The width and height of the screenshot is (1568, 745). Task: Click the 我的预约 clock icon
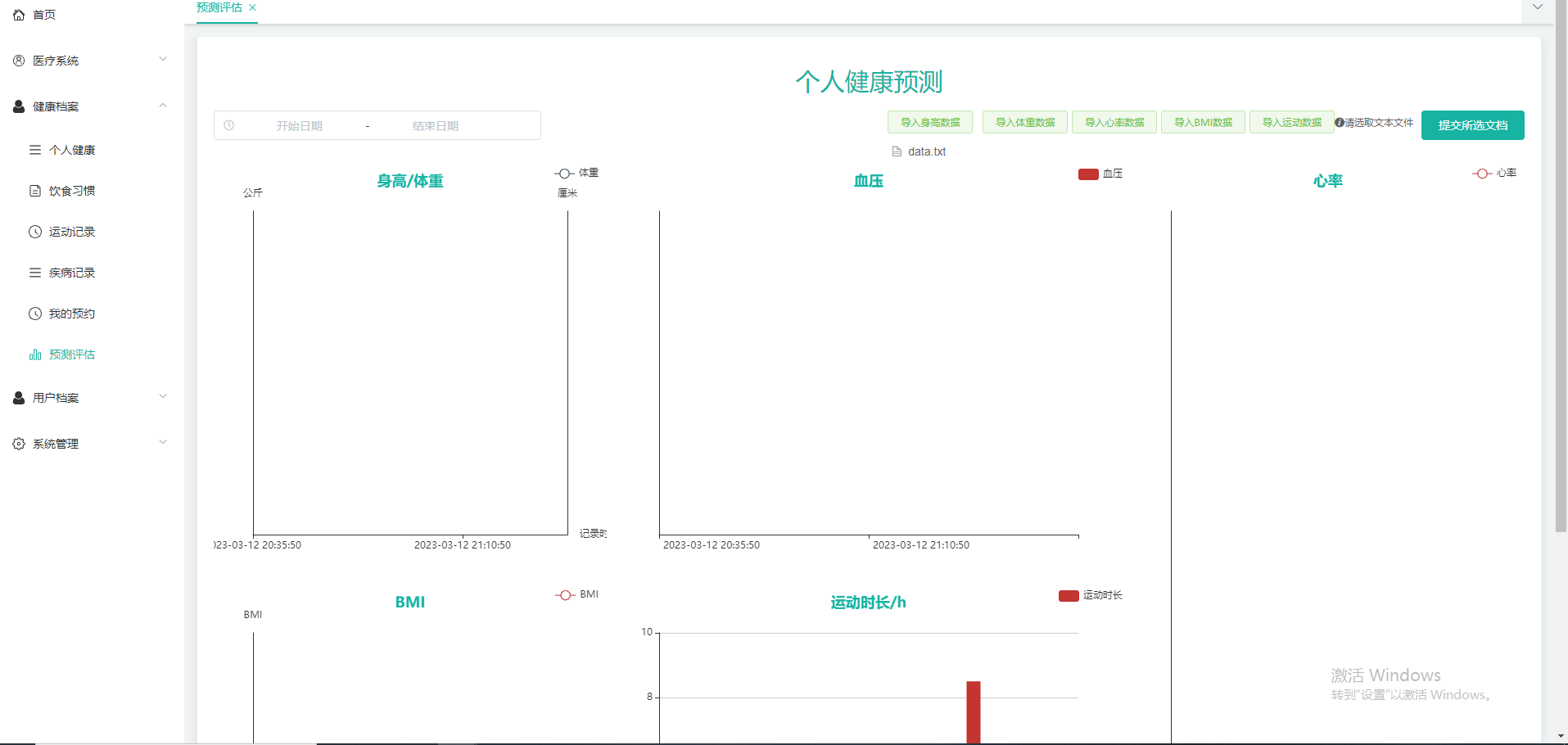tap(35, 314)
